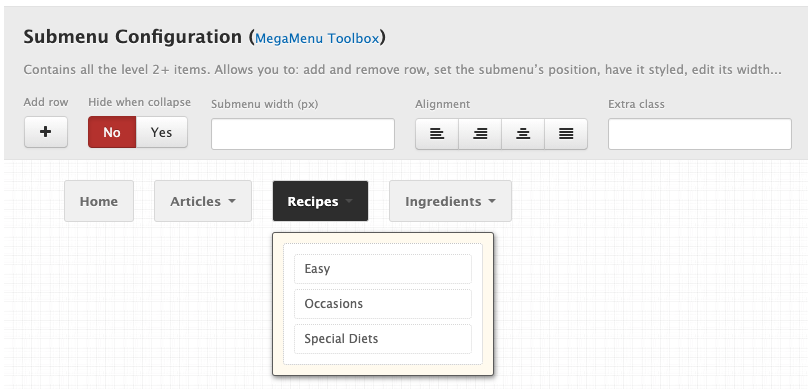Focus the Submenu width input field

tap(303, 134)
